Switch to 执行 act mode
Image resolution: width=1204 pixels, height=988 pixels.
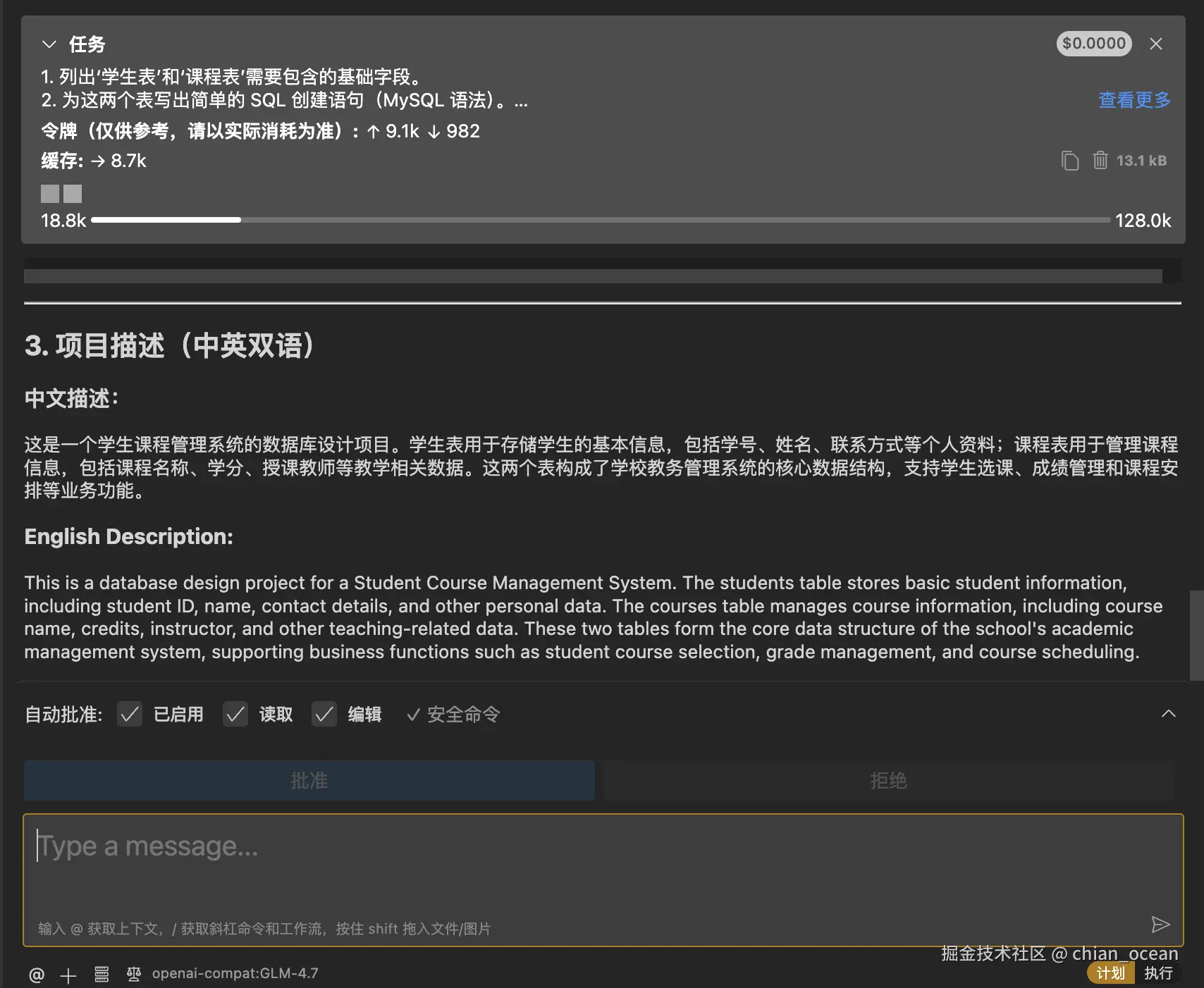1158,973
